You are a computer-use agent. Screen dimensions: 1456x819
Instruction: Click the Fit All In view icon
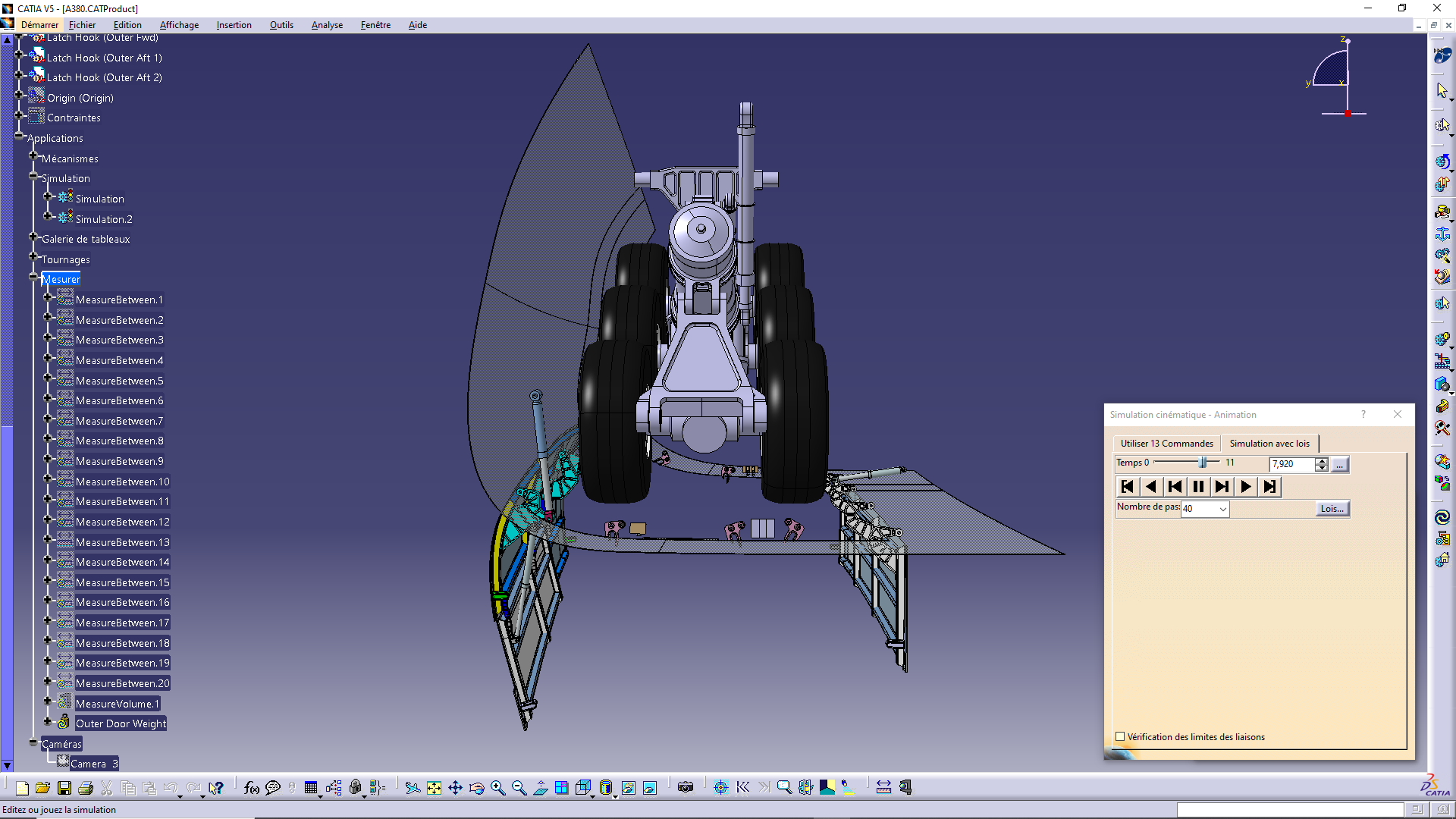[434, 788]
